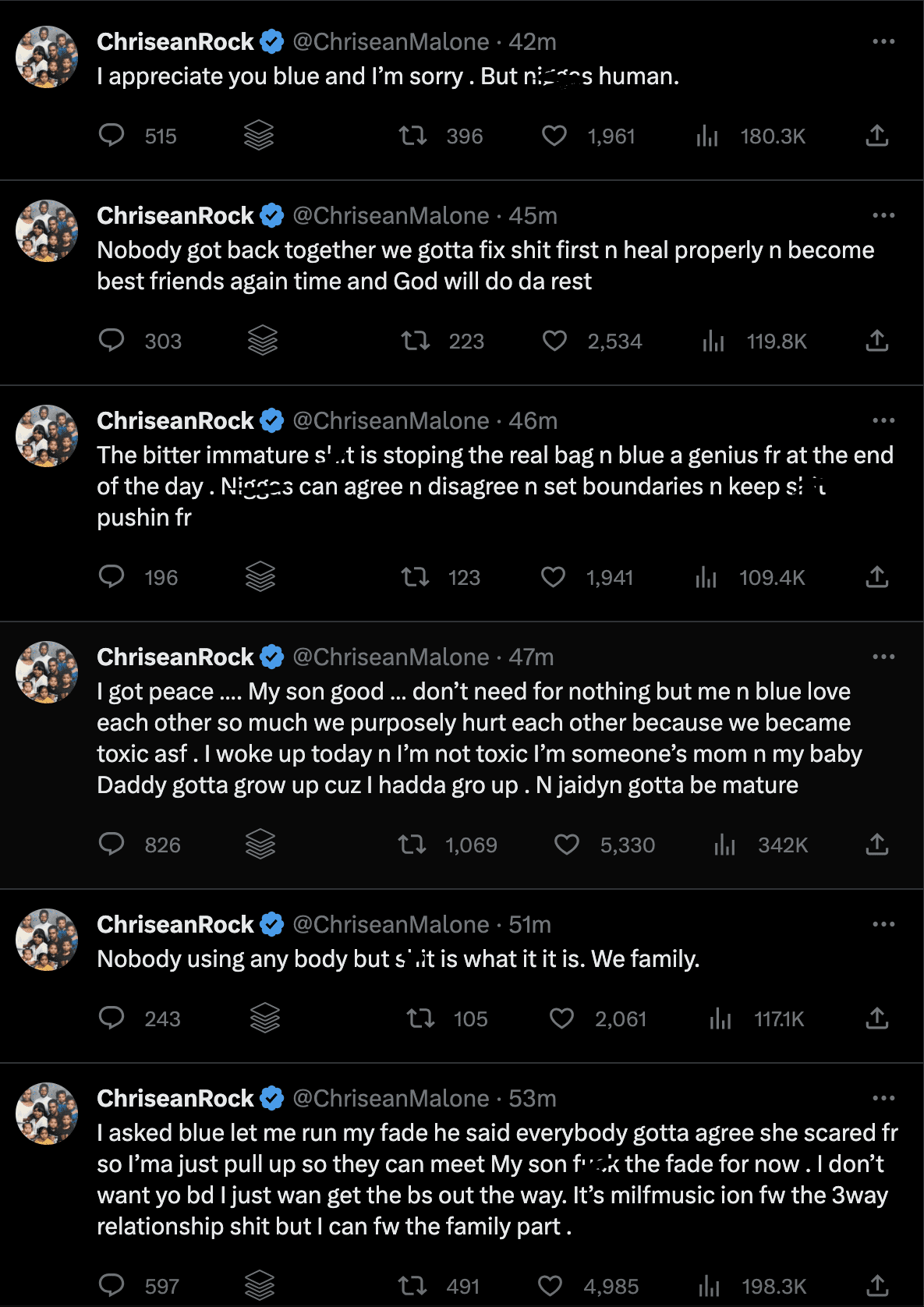Open more options on the 42m tweet
Image resolution: width=924 pixels, height=1307 pixels.
(883, 41)
